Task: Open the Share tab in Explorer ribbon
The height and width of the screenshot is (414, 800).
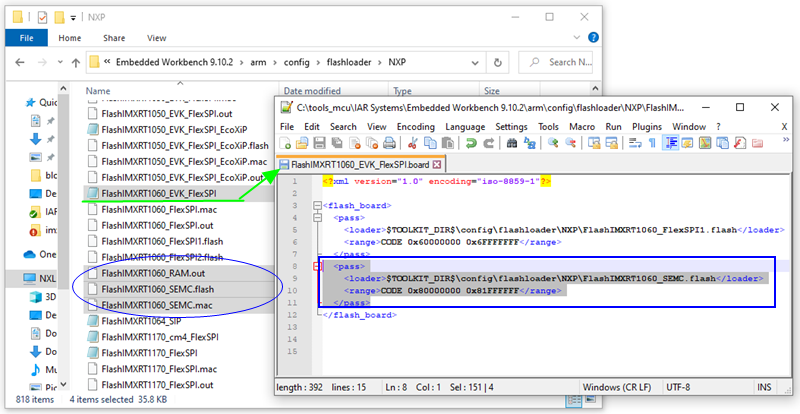Action: pyautogui.click(x=114, y=38)
